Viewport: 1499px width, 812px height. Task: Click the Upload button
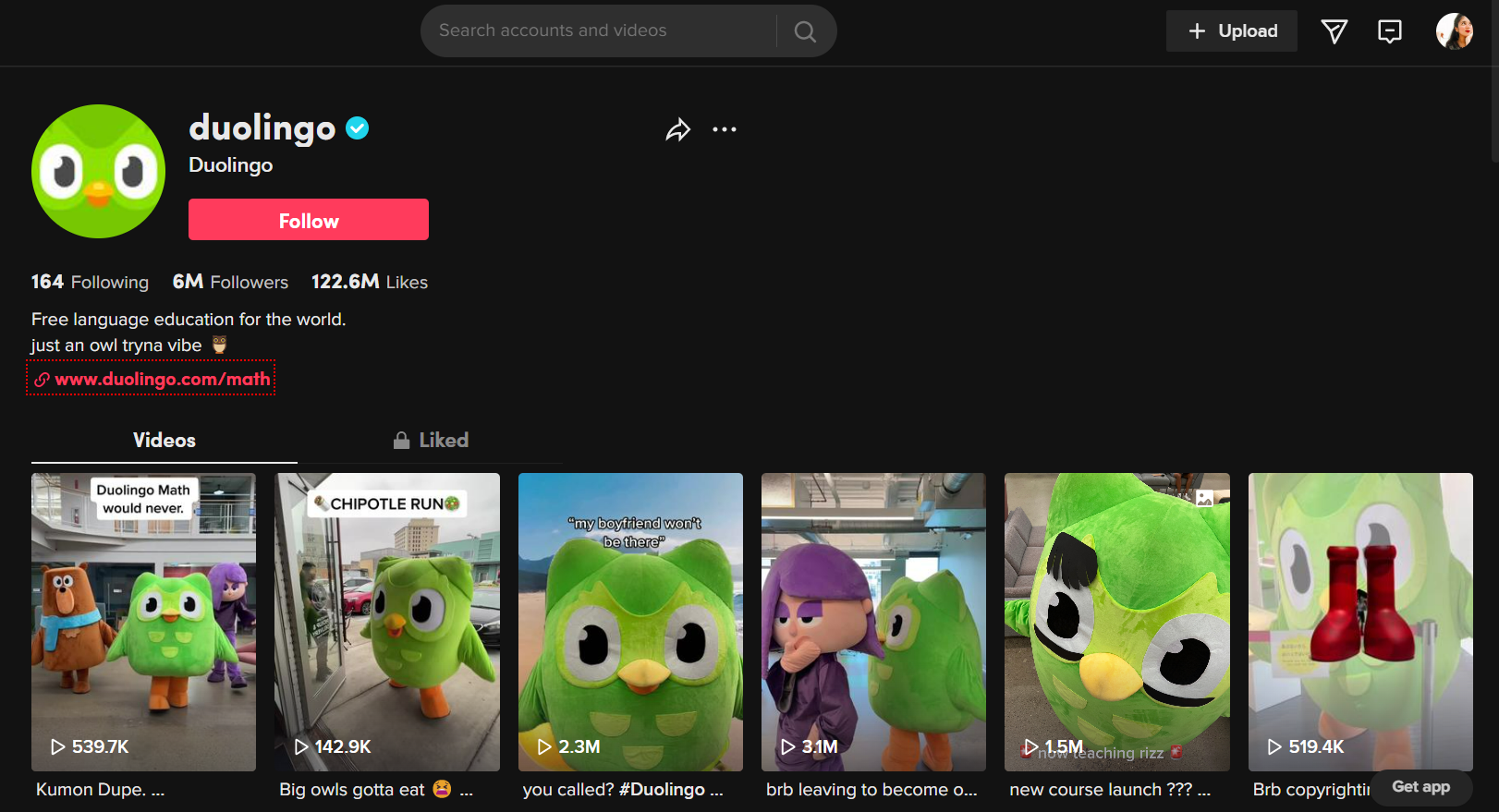click(x=1232, y=31)
